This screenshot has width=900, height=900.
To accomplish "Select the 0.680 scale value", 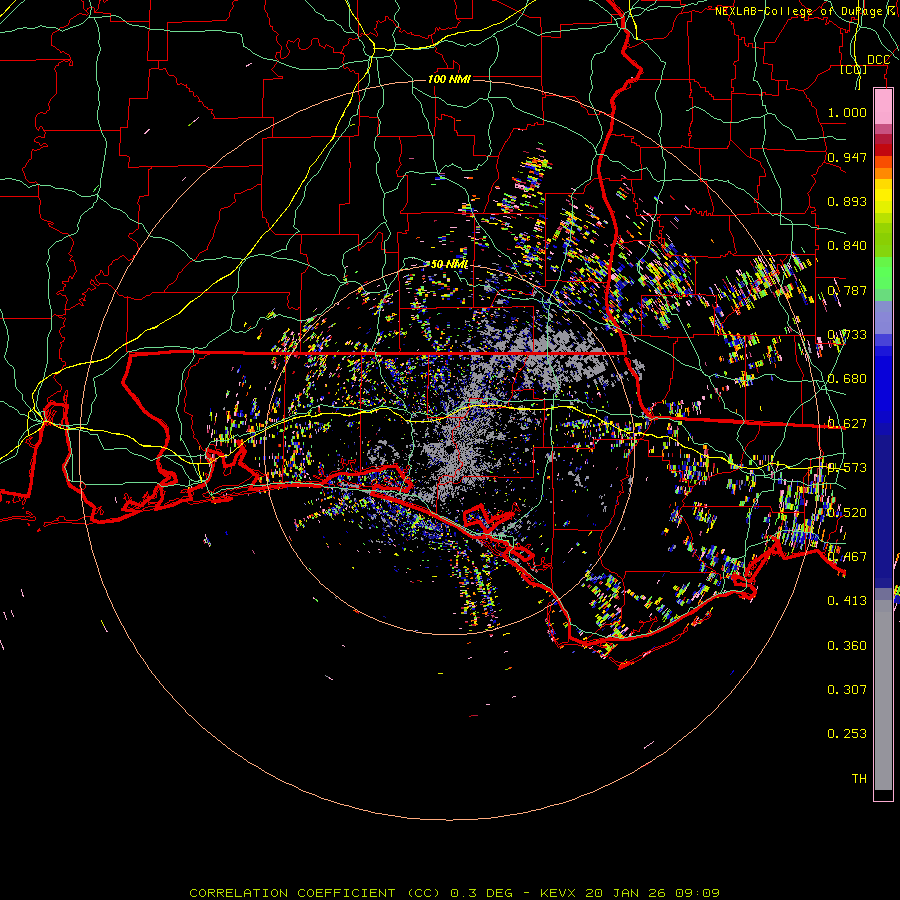I will pyautogui.click(x=847, y=379).
